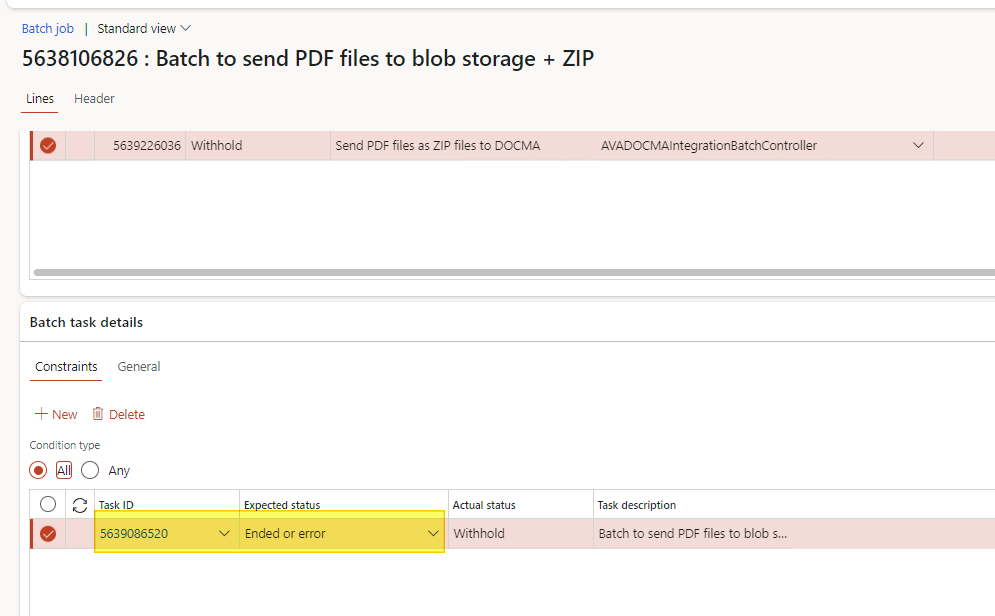
Task: Select the Constraints tab
Action: [66, 367]
